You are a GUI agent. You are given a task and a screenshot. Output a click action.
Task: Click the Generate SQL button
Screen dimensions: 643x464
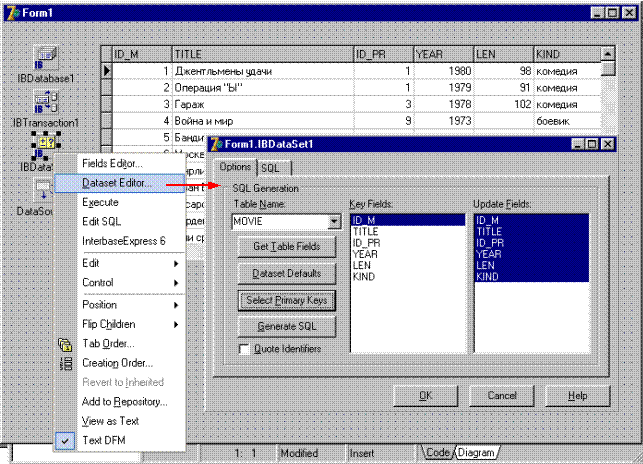[287, 327]
